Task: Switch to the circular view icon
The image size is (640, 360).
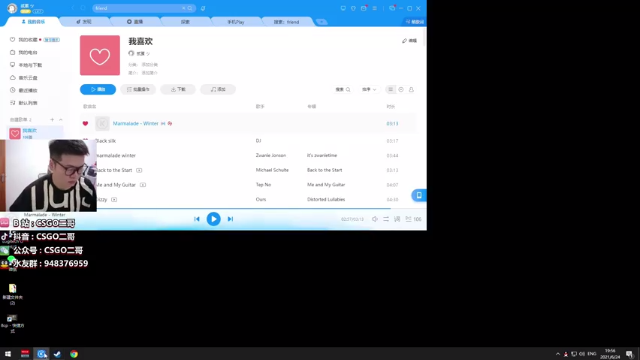Action: tap(401, 89)
